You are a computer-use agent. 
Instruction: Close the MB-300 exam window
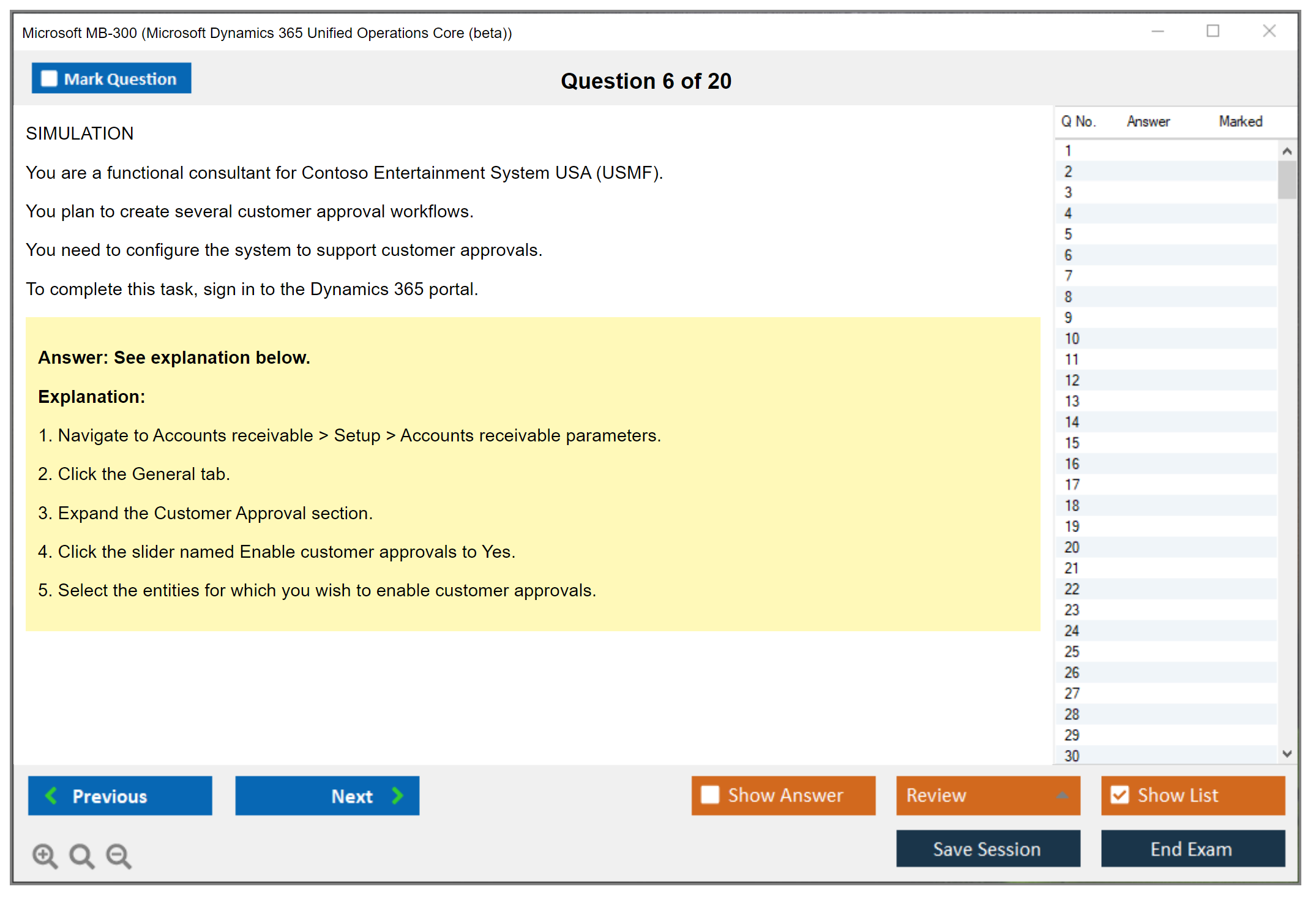(1269, 31)
